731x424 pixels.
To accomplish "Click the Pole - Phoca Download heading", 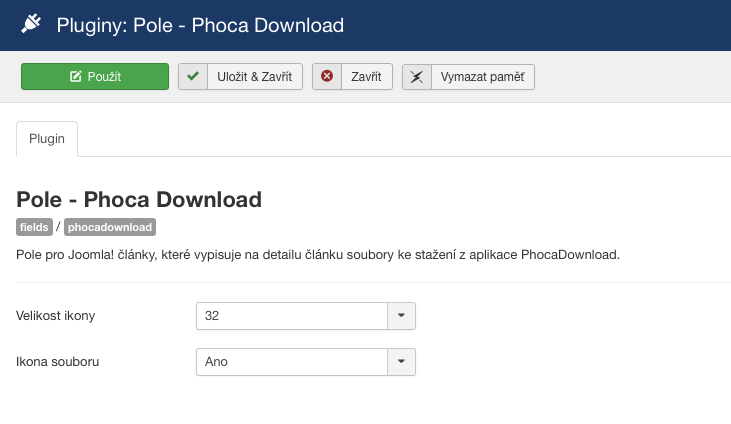I will click(139, 199).
